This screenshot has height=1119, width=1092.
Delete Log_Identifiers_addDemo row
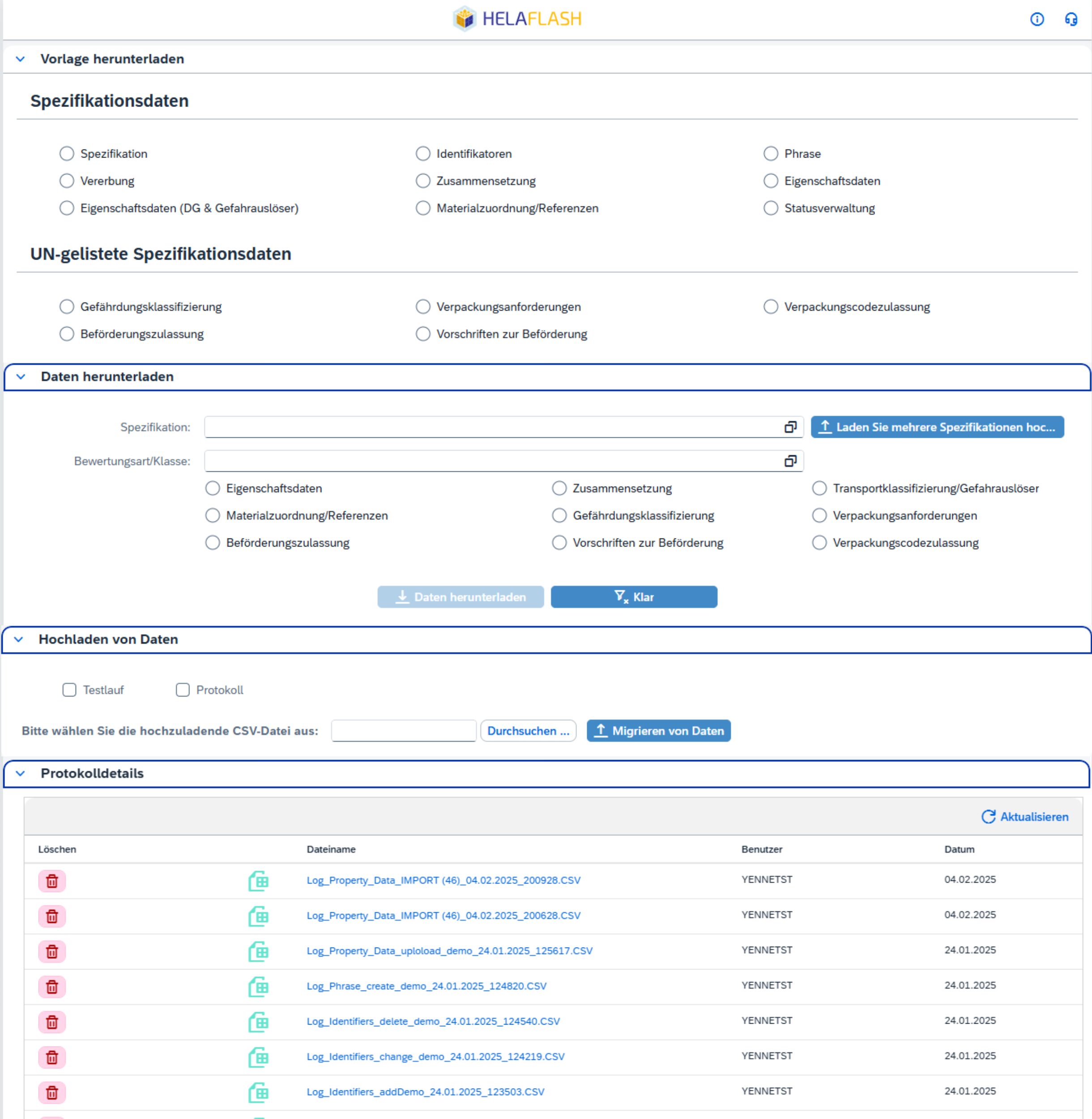(x=52, y=1093)
